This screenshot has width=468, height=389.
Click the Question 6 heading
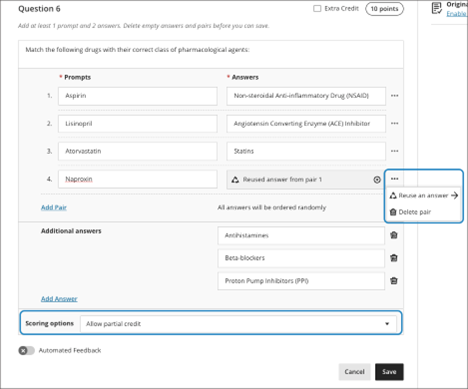point(39,9)
